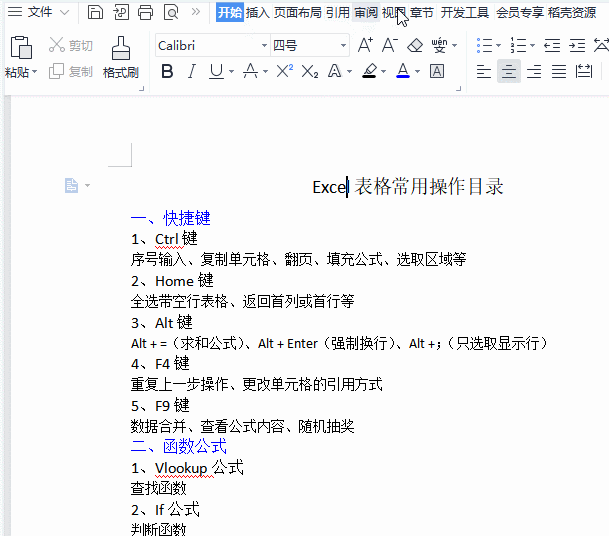The height and width of the screenshot is (536, 609).
Task: Click the export to PDF icon
Action: coord(121,12)
